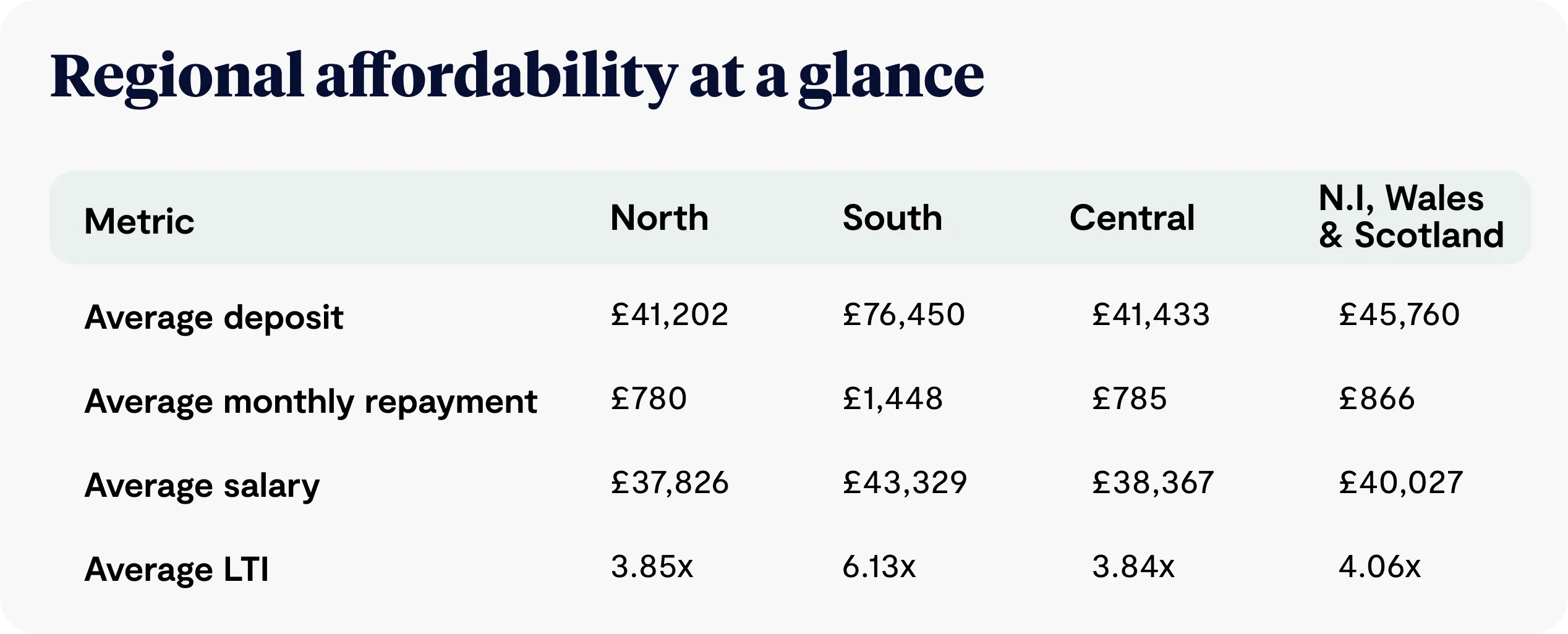The width and height of the screenshot is (1568, 634).
Task: Select the £45,760 deposit cell
Action: [1399, 315]
